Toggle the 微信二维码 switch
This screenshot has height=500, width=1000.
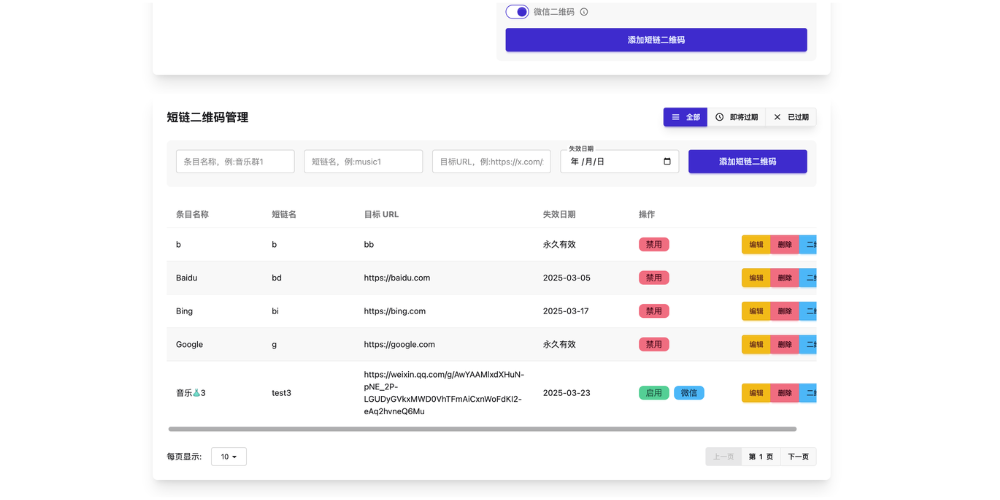coord(517,12)
